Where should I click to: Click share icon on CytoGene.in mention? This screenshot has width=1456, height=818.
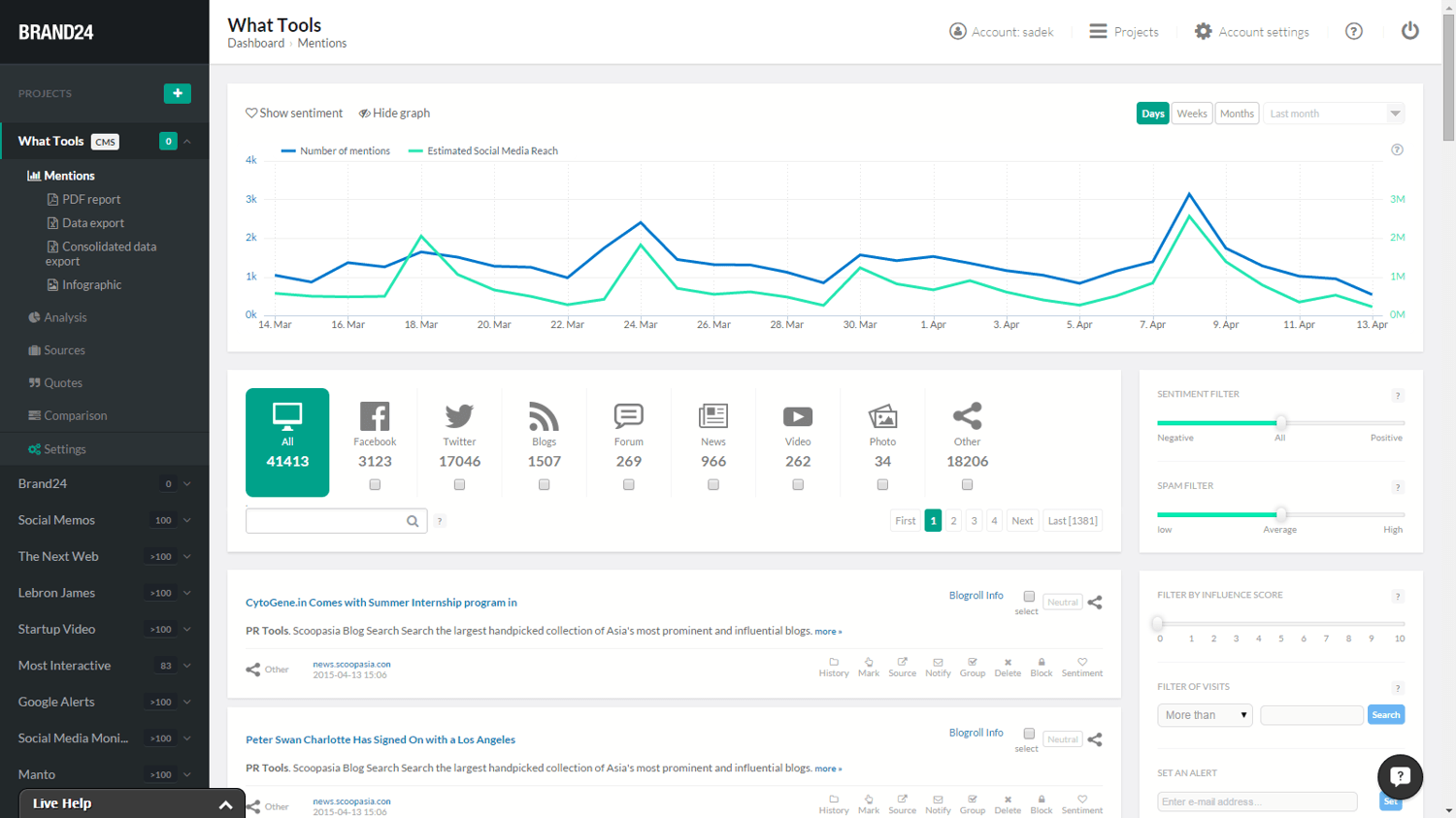coord(1095,603)
